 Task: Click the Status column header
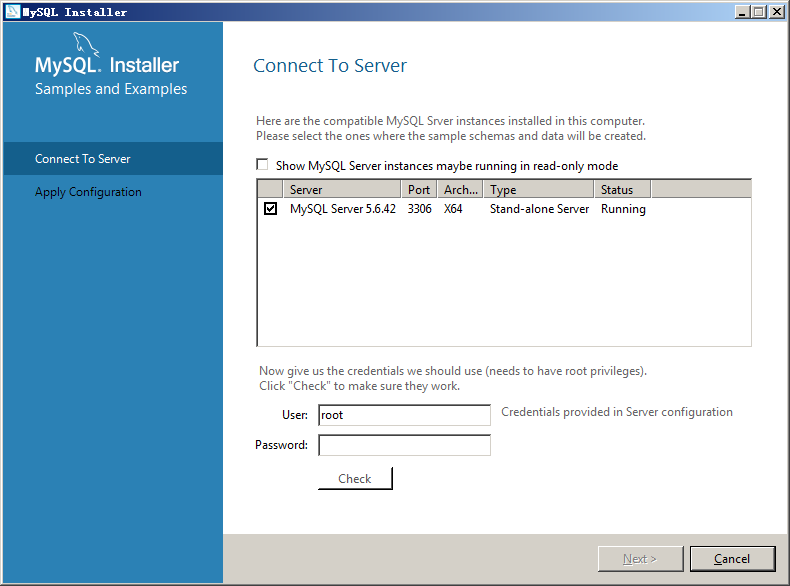pyautogui.click(x=623, y=189)
